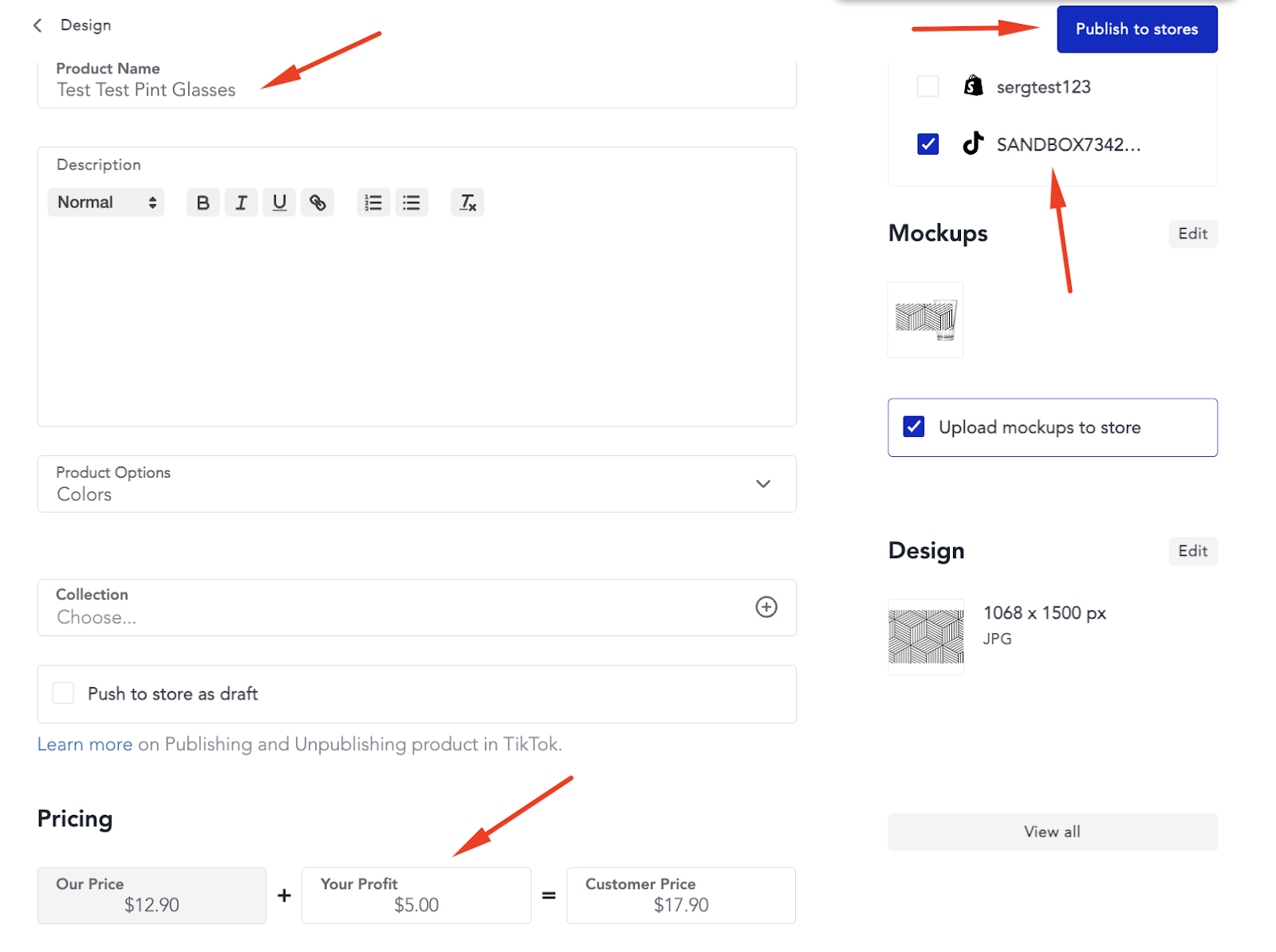Clear text formatting in description
The image size is (1276, 952).
pyautogui.click(x=467, y=203)
